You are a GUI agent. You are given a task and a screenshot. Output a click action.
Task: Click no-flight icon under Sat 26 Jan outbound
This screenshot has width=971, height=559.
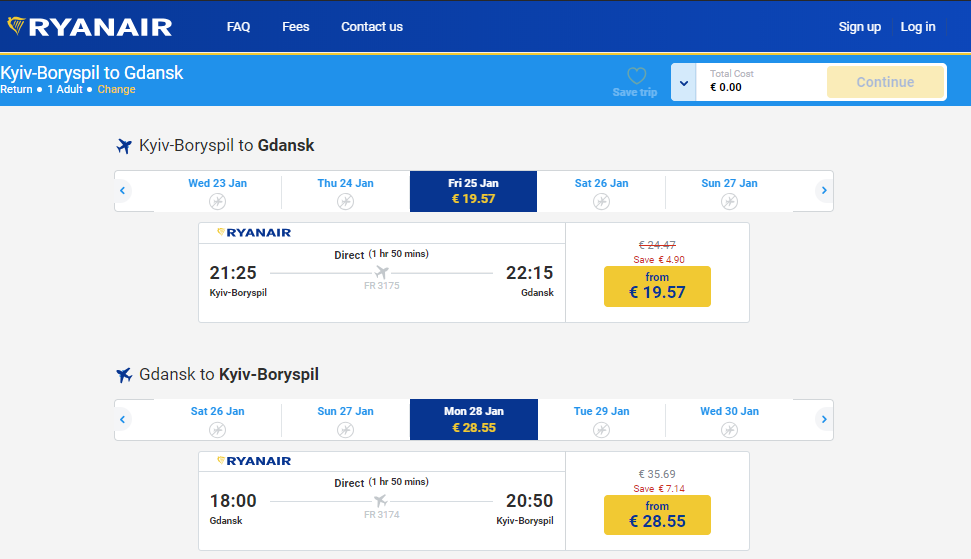tap(601, 201)
